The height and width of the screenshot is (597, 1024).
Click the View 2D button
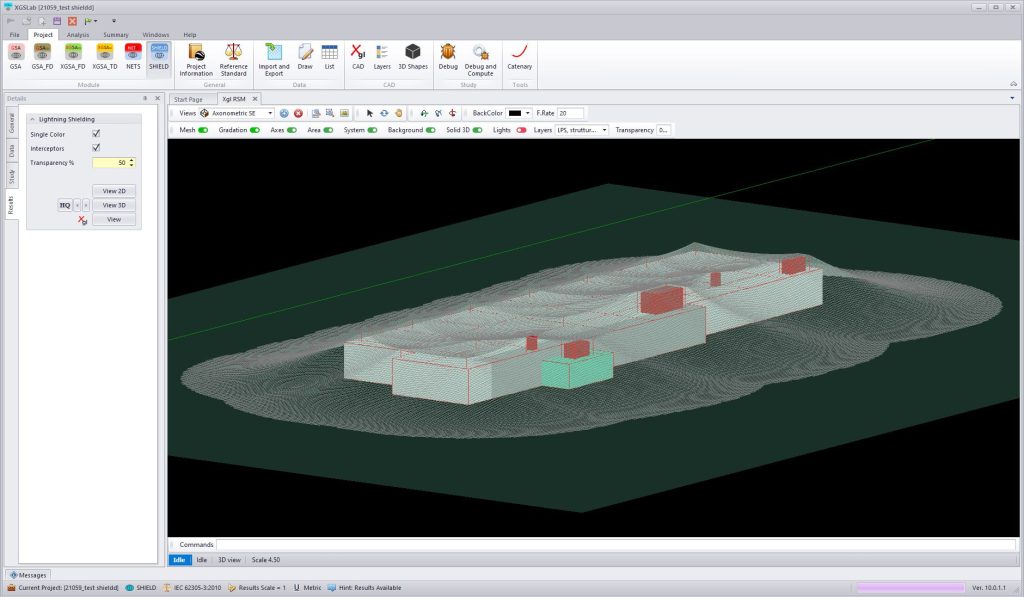(114, 190)
